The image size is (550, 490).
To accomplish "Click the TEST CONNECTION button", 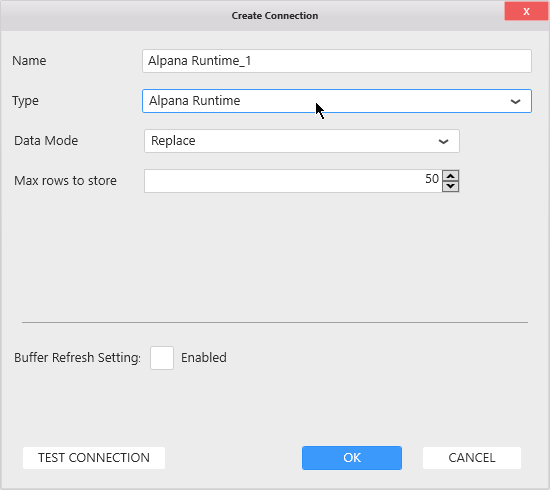I will 94,458.
